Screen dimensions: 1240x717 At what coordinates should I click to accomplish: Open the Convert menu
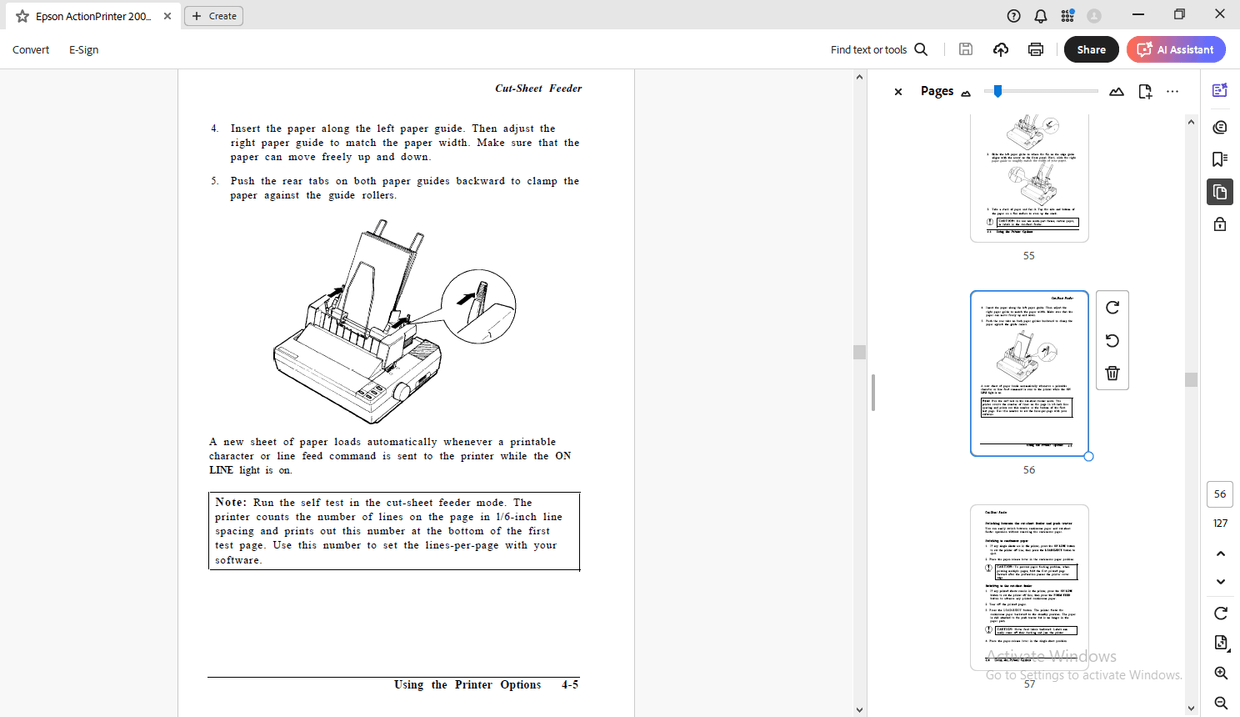point(30,49)
